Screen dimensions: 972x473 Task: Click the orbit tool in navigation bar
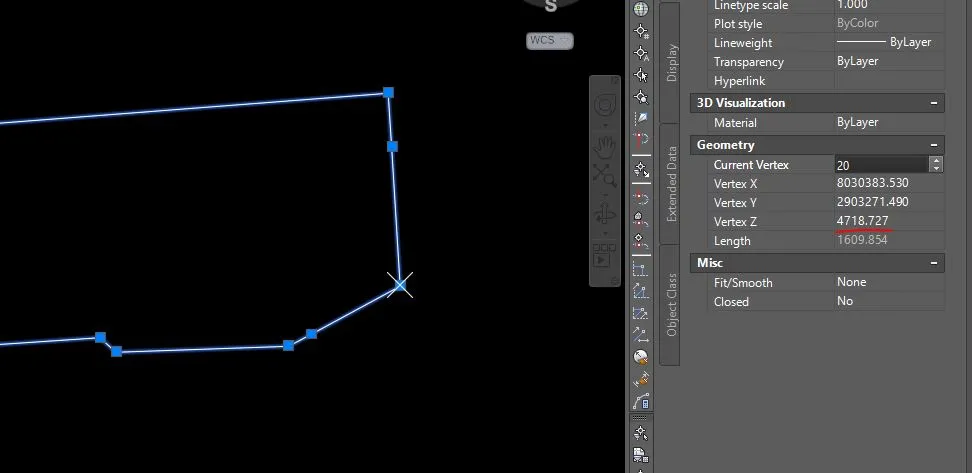coord(604,213)
